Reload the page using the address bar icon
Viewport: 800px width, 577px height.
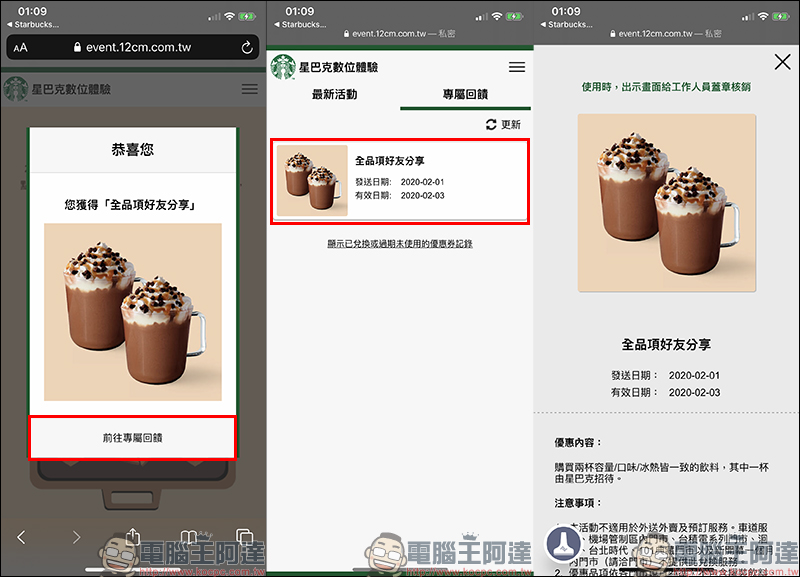247,48
